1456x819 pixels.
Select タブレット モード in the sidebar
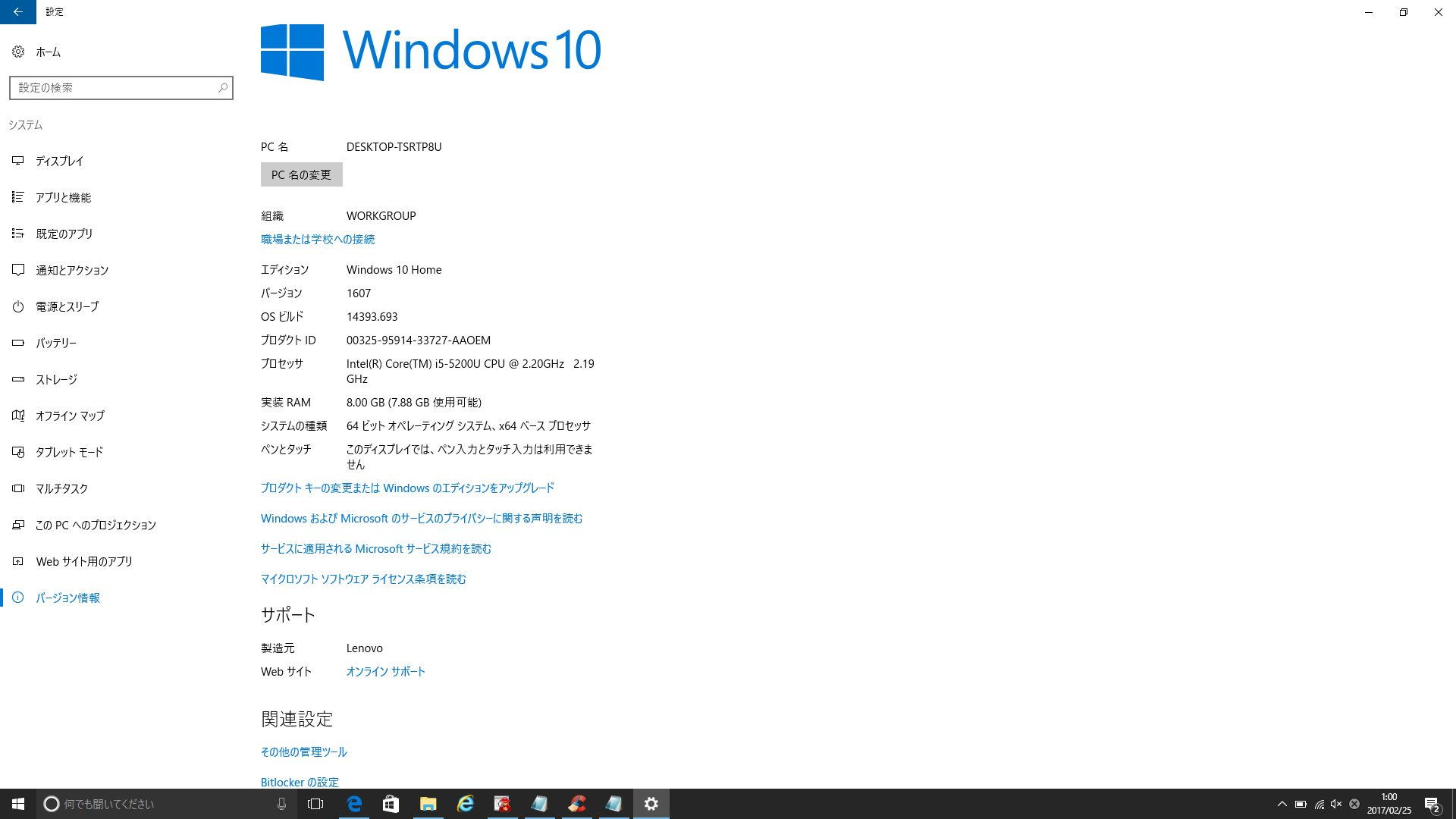[x=69, y=452]
